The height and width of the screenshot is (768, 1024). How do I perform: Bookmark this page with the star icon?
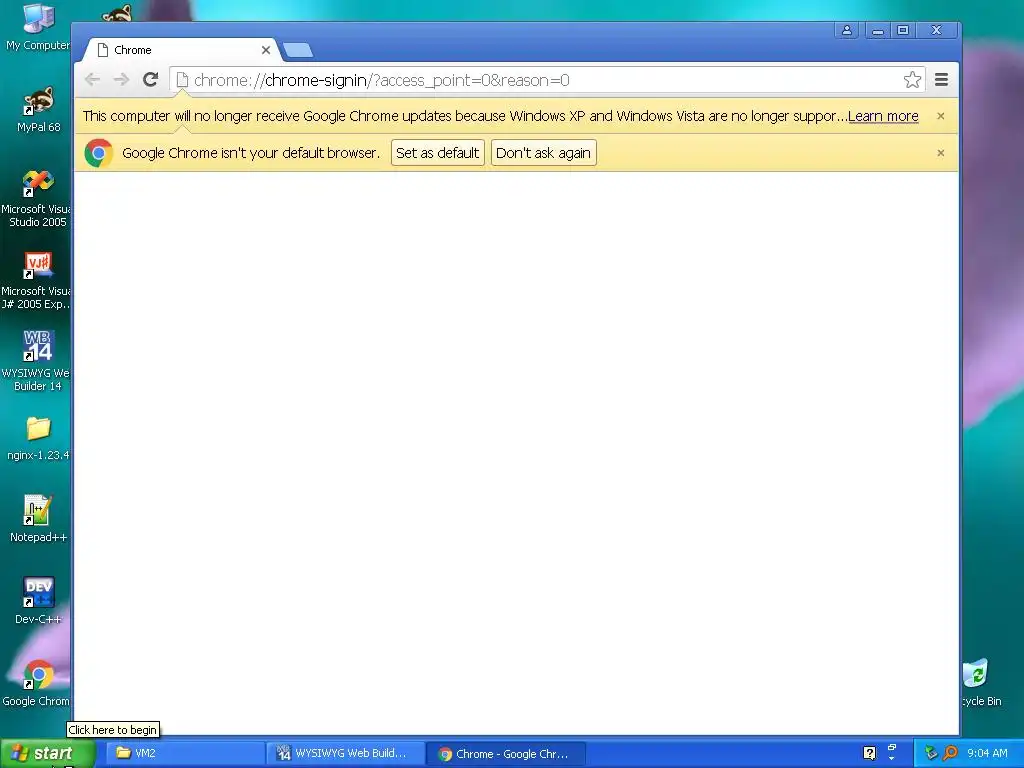pyautogui.click(x=912, y=80)
